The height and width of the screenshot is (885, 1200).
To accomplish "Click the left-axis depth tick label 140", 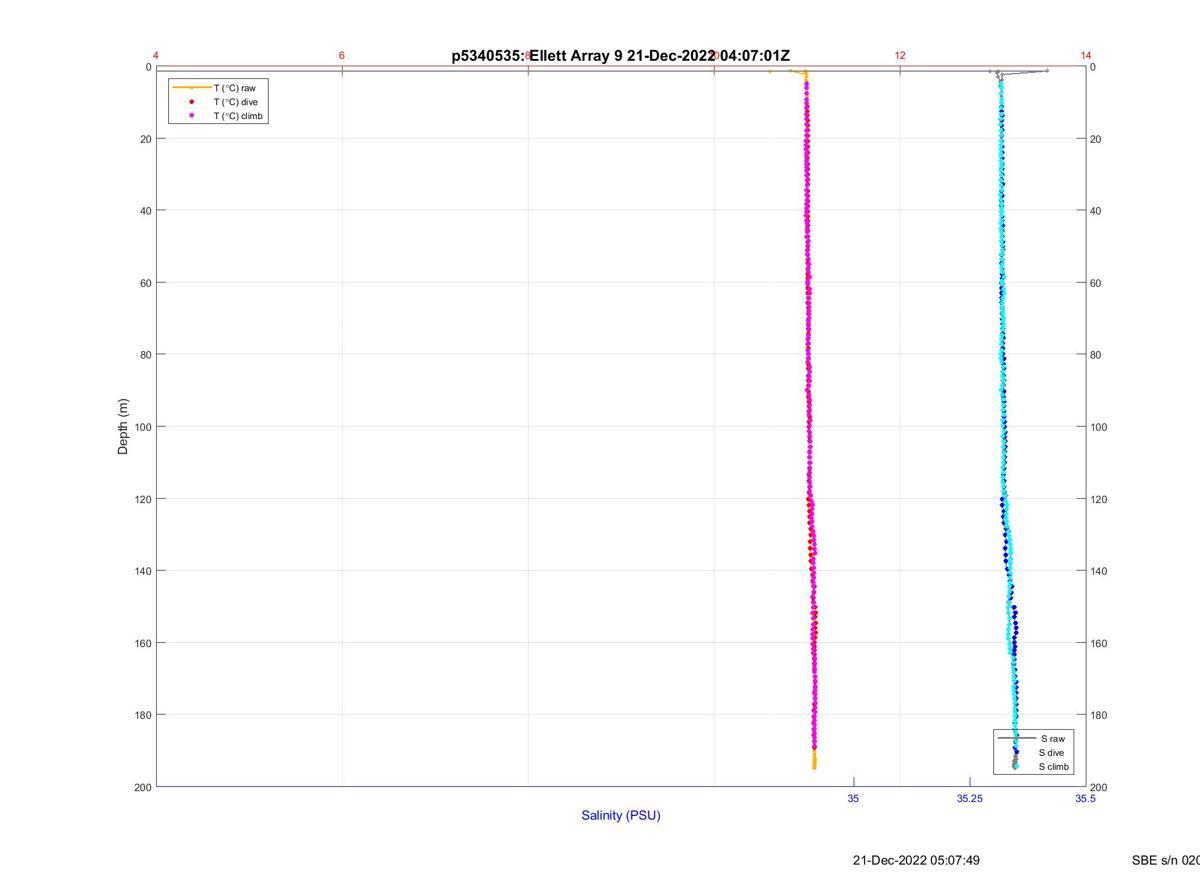I will [x=142, y=571].
